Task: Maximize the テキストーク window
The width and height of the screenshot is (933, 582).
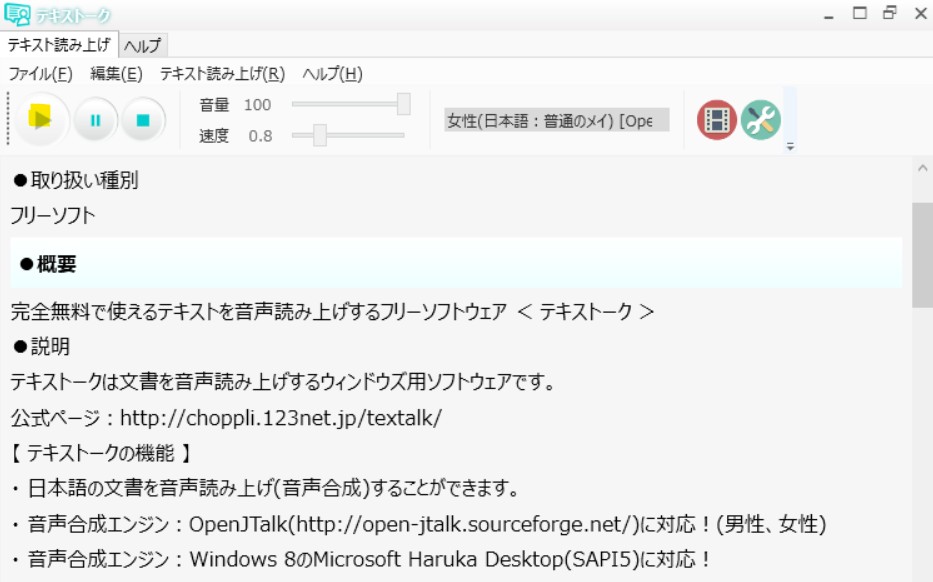Action: pyautogui.click(x=860, y=13)
